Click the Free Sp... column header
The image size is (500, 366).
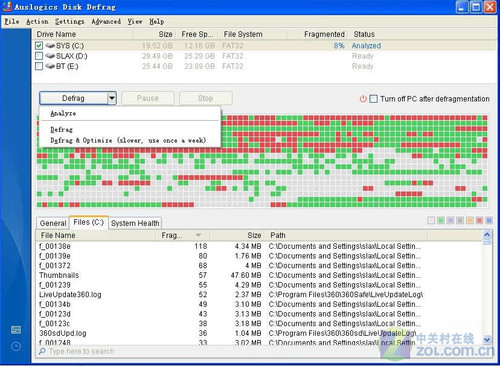coord(197,34)
